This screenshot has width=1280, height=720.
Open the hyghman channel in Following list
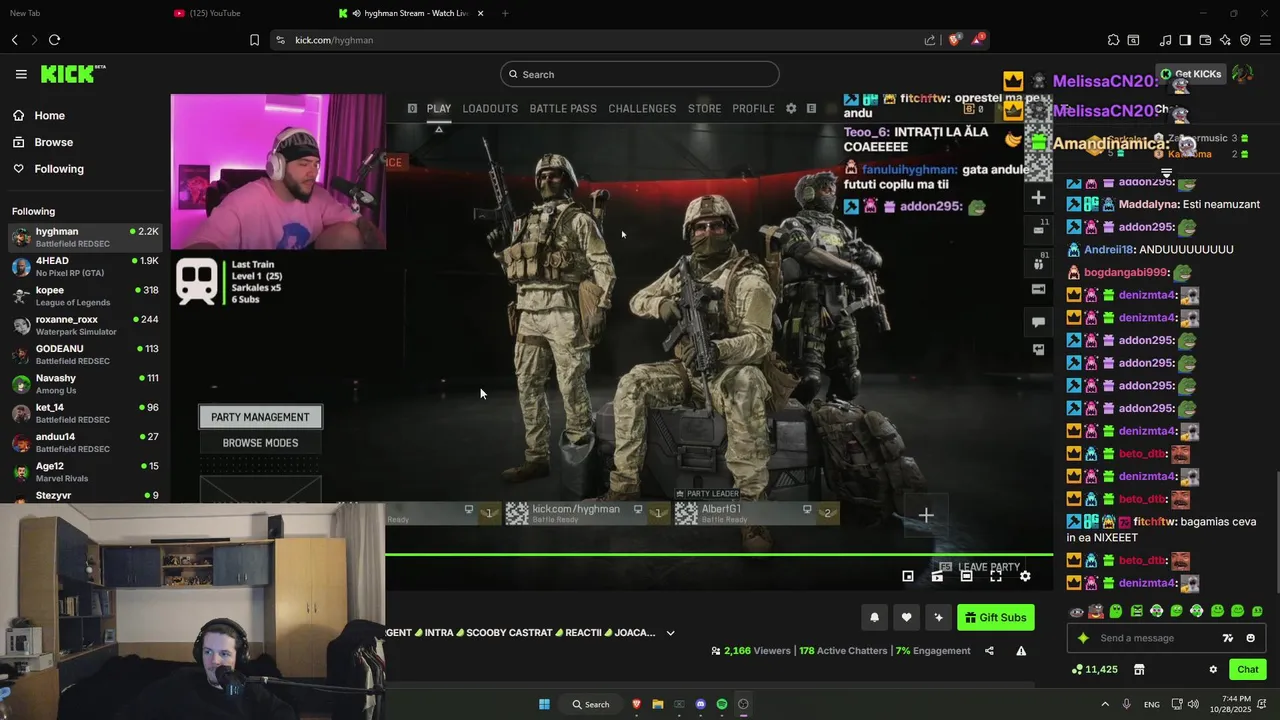point(85,237)
